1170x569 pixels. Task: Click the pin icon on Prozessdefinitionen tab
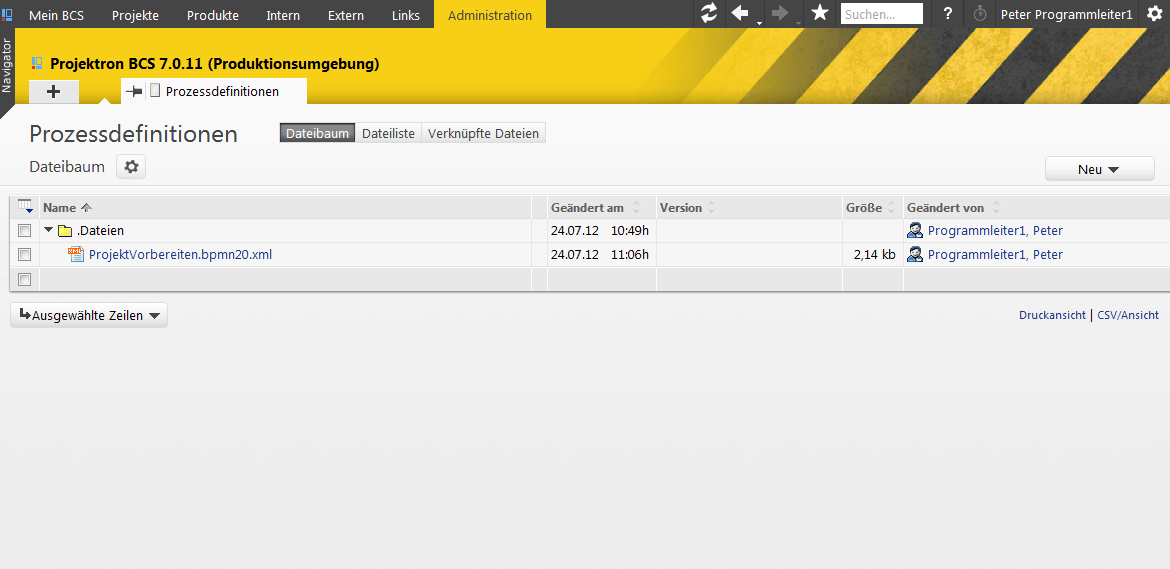point(134,91)
